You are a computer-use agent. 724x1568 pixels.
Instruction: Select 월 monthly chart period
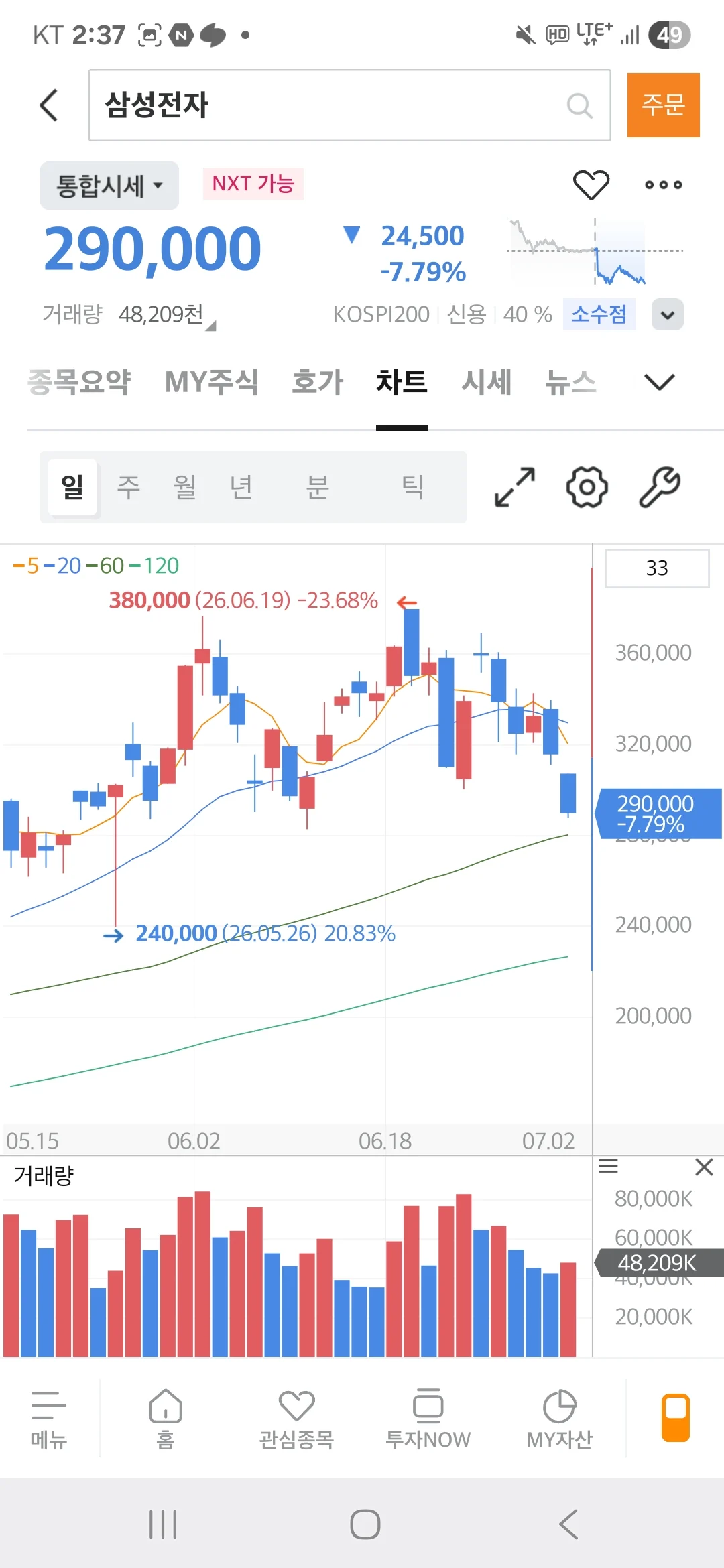click(185, 486)
